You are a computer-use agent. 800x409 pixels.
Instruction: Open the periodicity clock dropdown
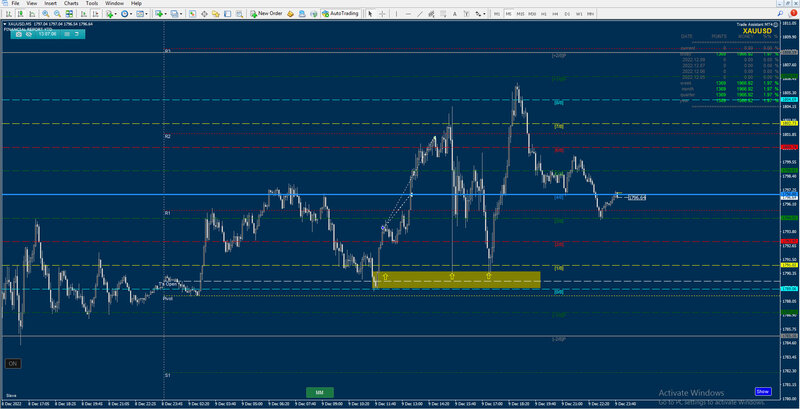[127, 14]
